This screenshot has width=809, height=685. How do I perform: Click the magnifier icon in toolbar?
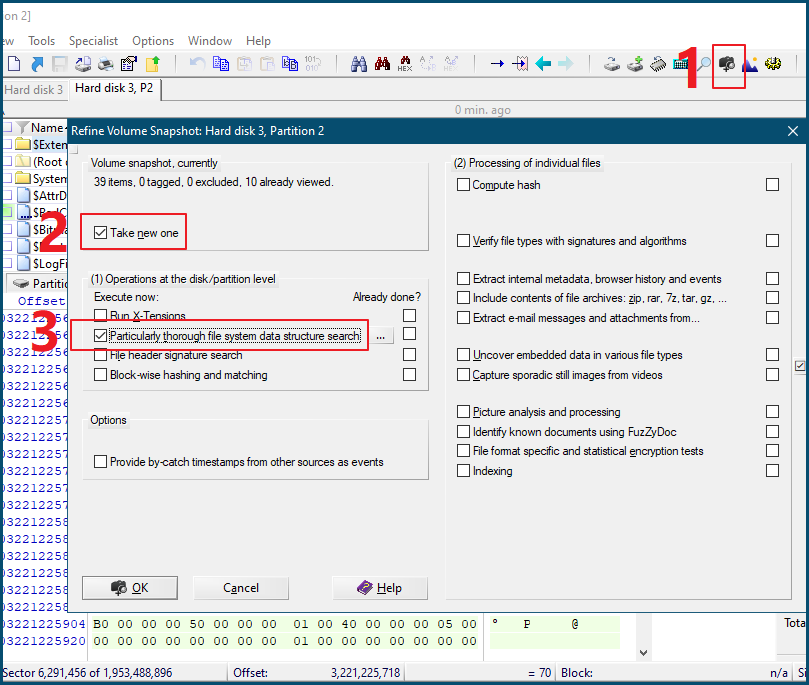(704, 64)
